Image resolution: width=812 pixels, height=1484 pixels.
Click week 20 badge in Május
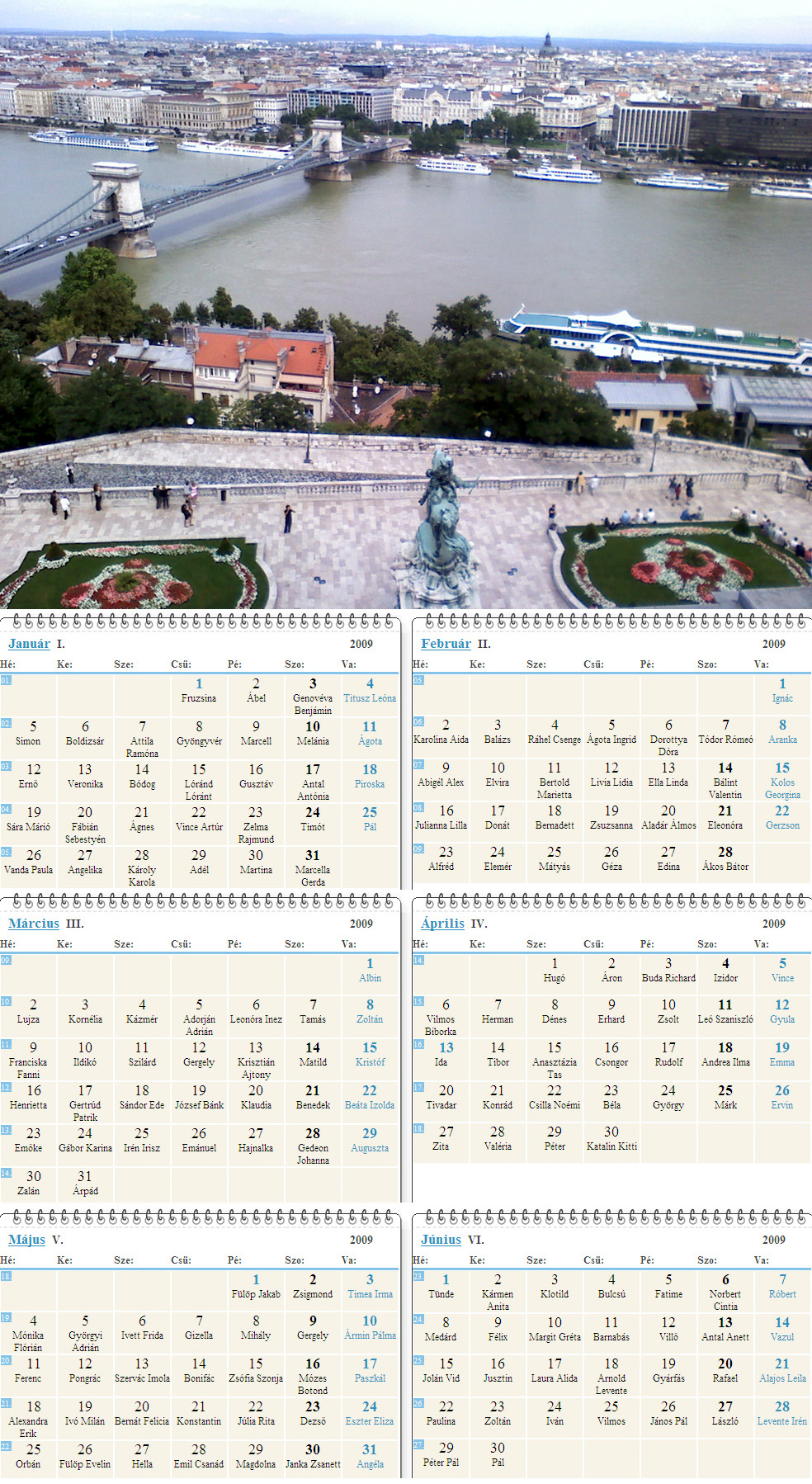coord(6,1360)
